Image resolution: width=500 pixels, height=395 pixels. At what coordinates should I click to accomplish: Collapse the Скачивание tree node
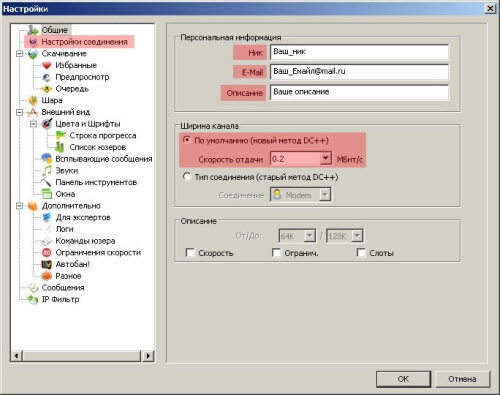click(19, 53)
